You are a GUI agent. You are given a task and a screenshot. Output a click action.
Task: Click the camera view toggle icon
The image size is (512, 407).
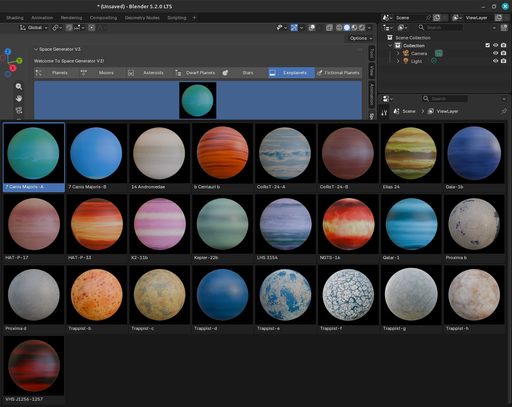point(19,110)
